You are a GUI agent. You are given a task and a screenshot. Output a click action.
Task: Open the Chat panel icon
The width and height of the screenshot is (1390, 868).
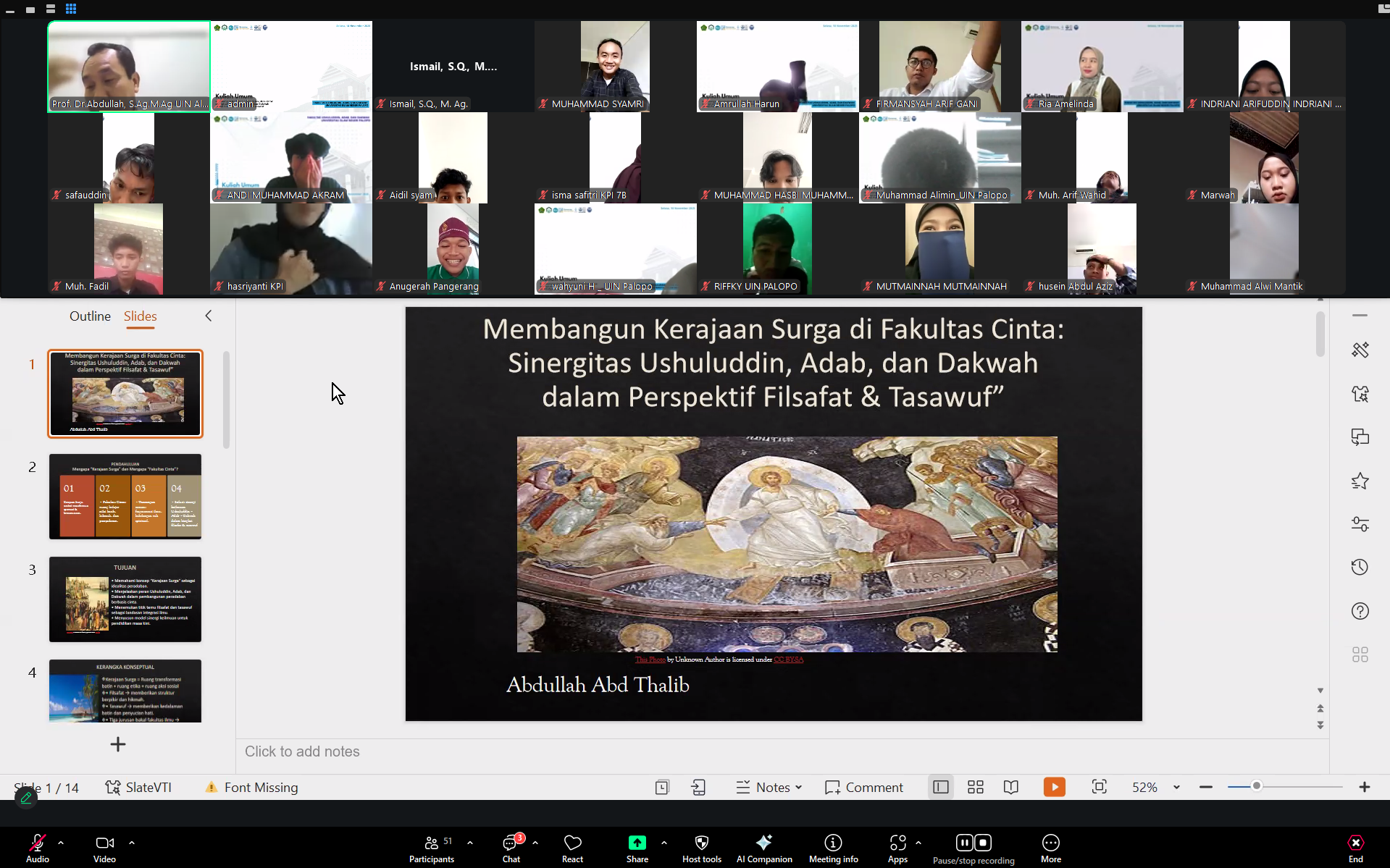point(511,843)
